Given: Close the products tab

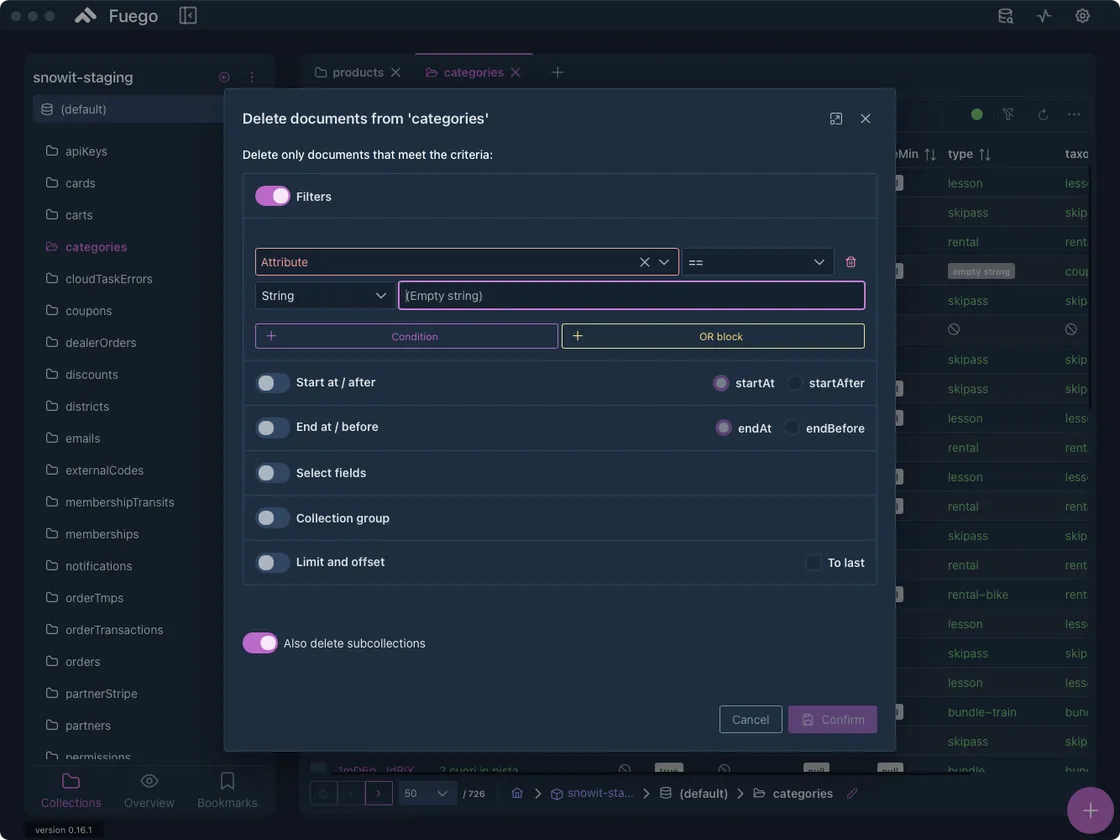Looking at the screenshot, I should click(x=395, y=73).
